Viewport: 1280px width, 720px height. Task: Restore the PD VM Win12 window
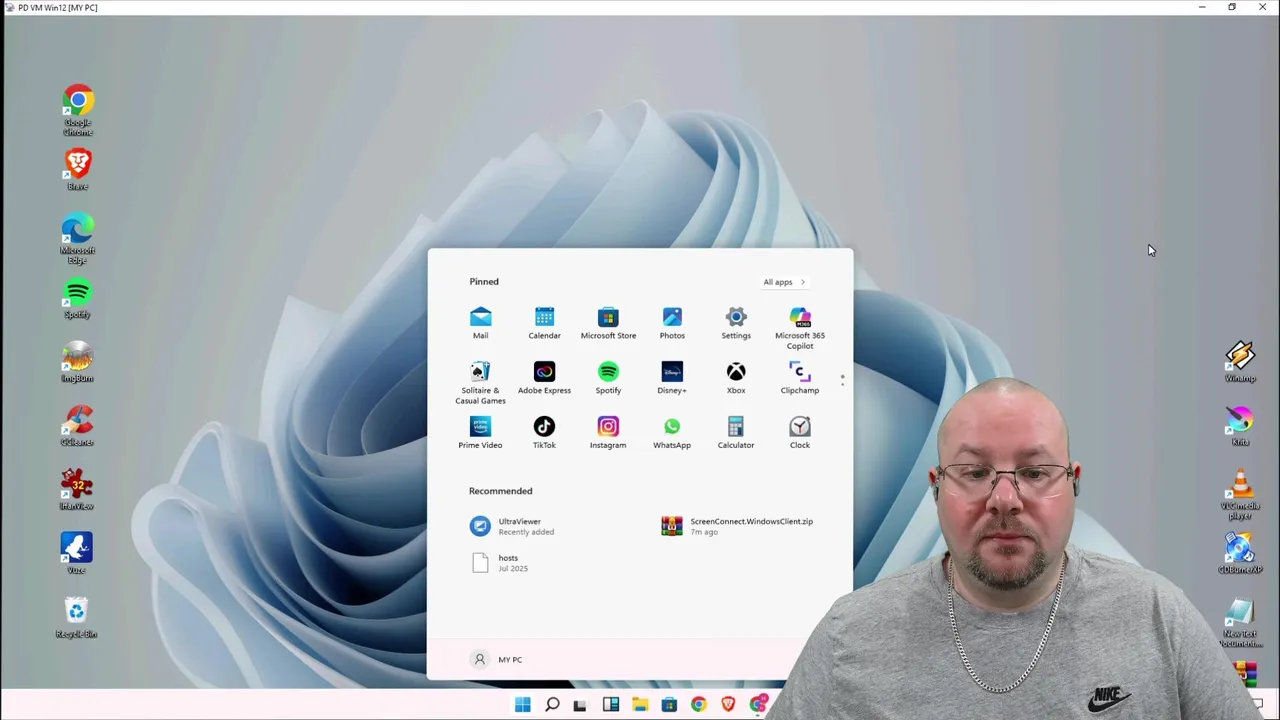1232,7
